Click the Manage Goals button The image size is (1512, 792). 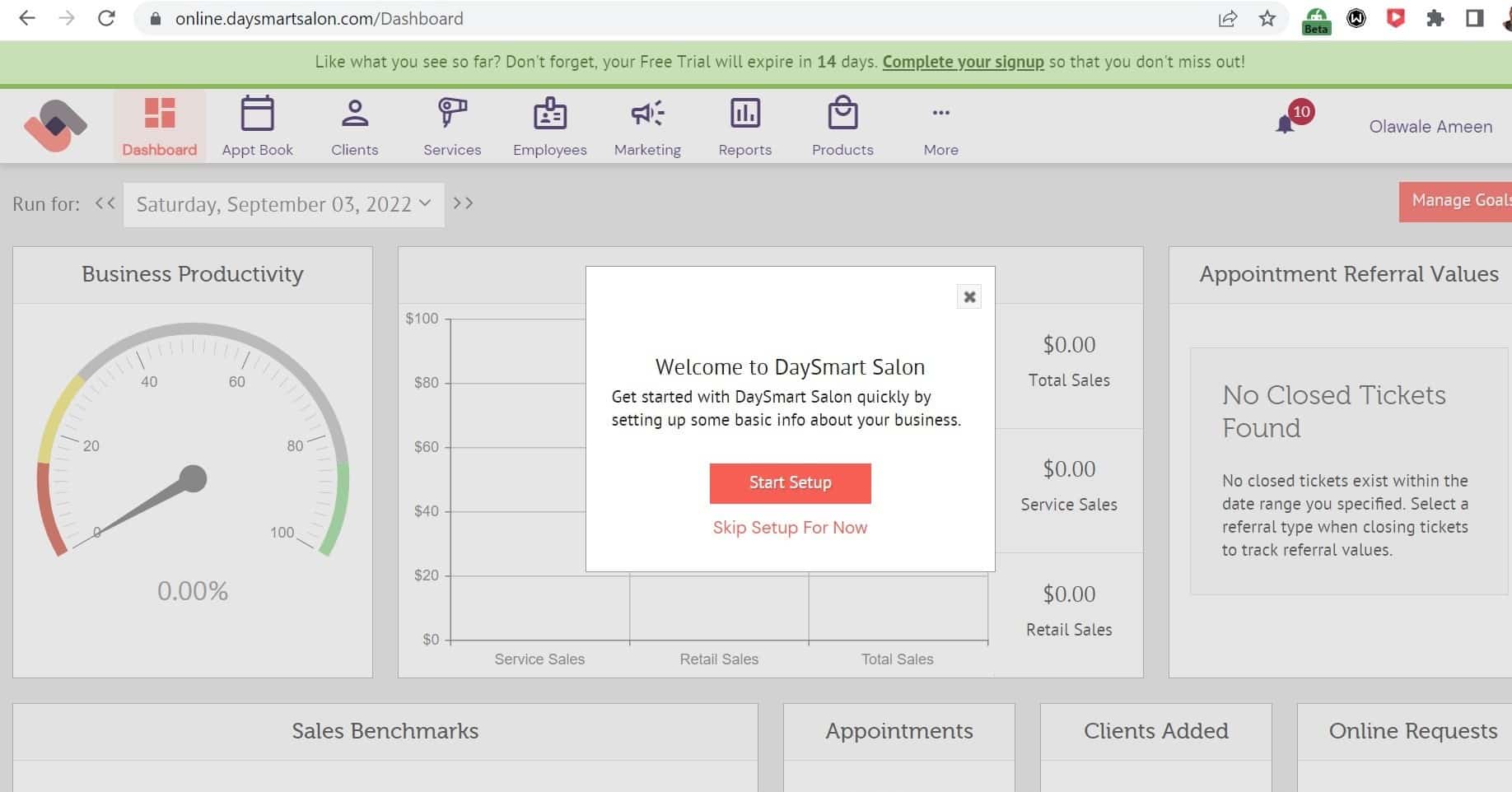(x=1455, y=202)
